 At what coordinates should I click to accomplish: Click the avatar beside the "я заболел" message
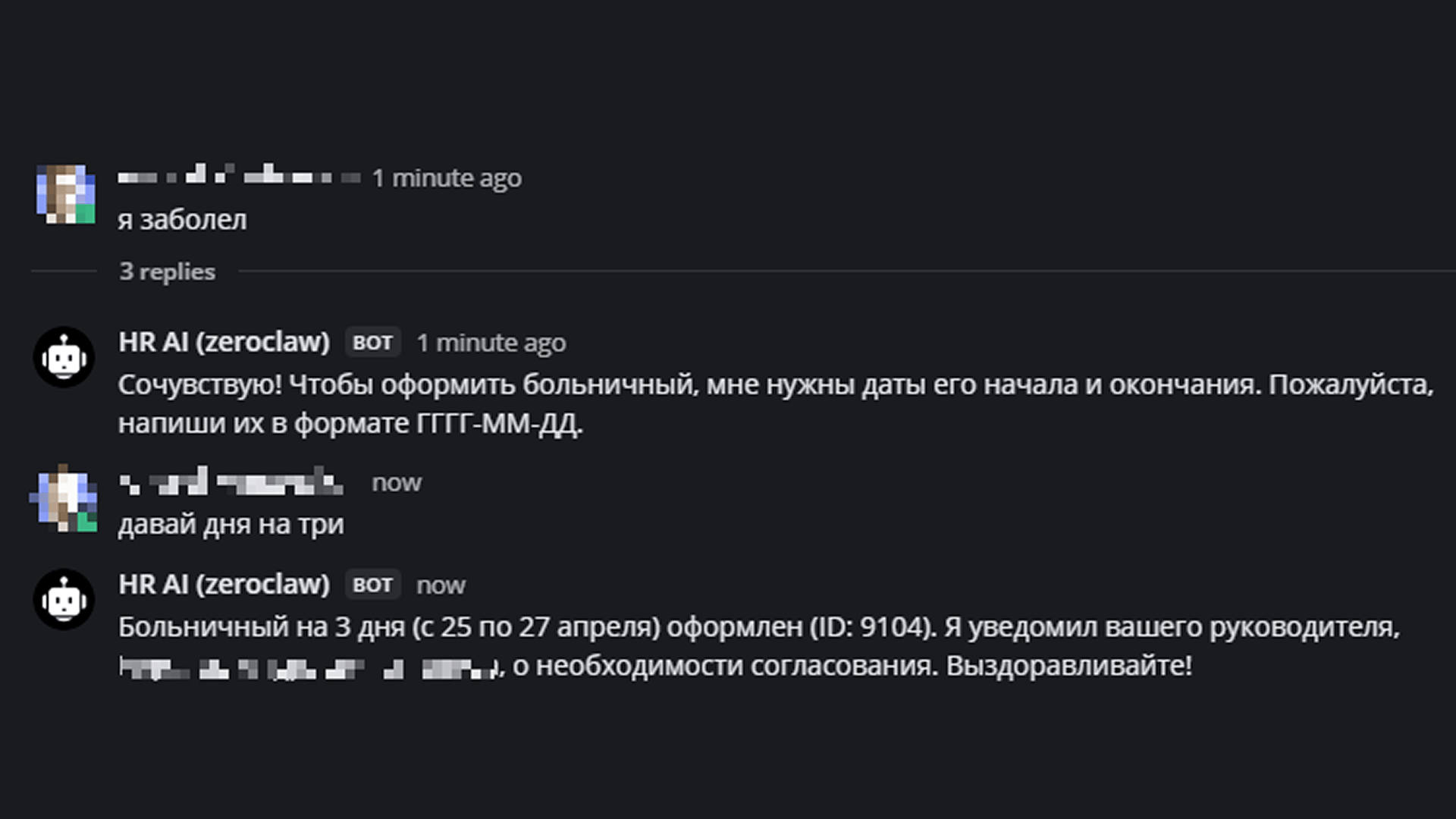coord(66,194)
